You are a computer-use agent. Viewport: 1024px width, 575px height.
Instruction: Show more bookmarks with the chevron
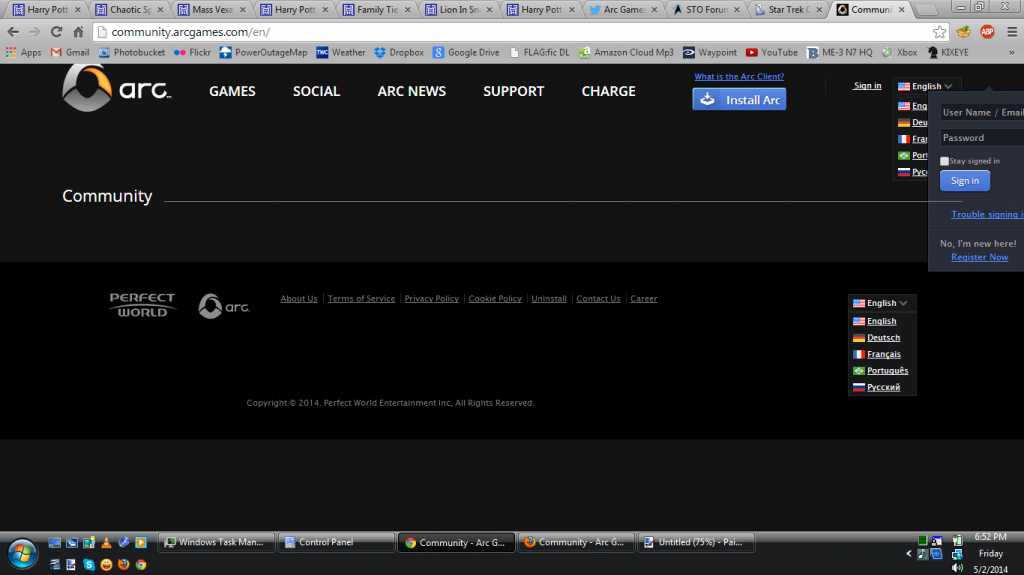[x=1012, y=52]
